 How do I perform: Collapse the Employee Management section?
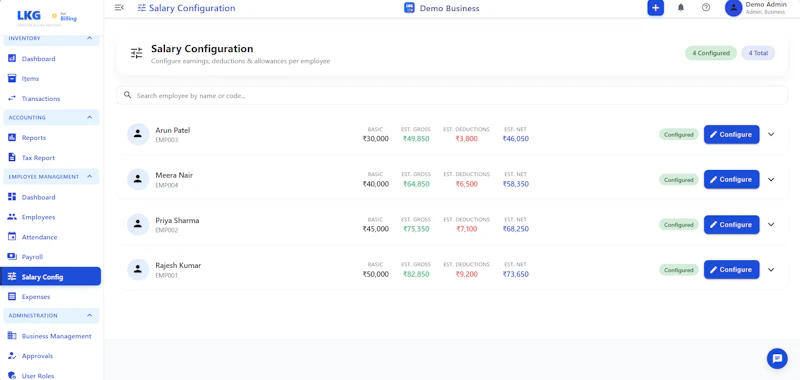tap(89, 176)
